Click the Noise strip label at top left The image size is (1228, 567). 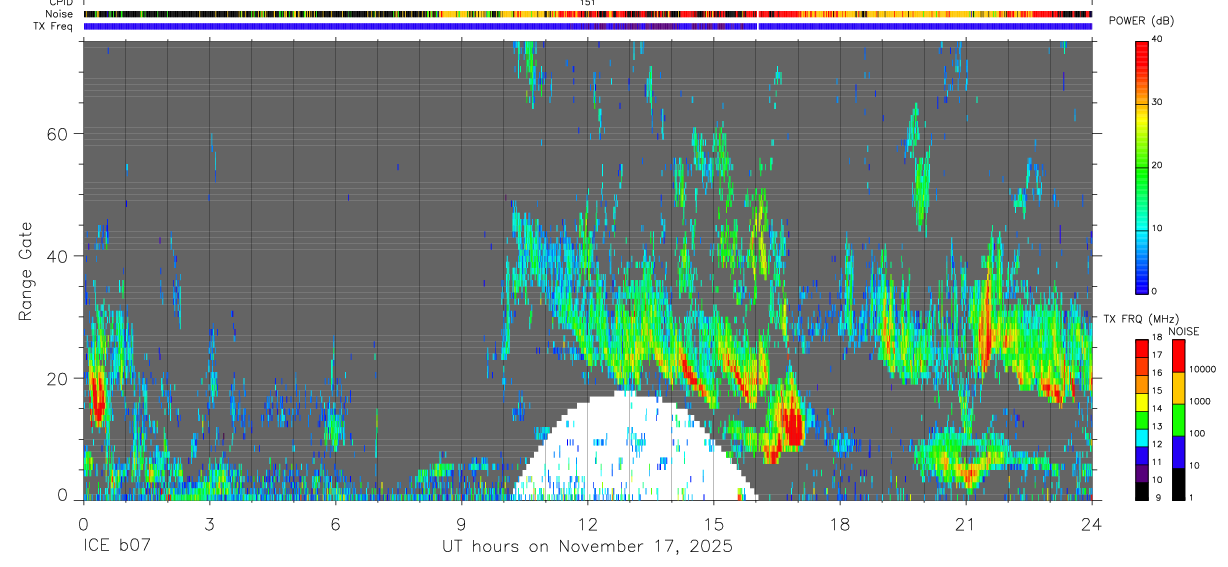pos(59,14)
